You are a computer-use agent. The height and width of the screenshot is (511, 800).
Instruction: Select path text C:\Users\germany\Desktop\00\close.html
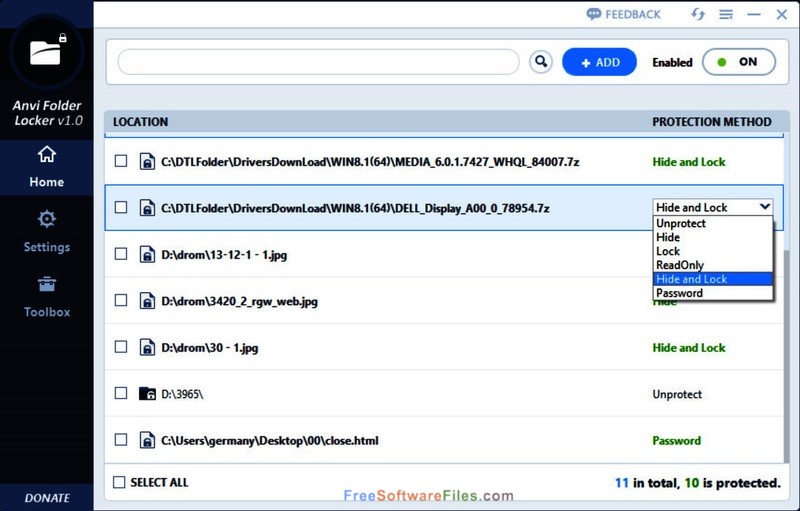pos(270,441)
